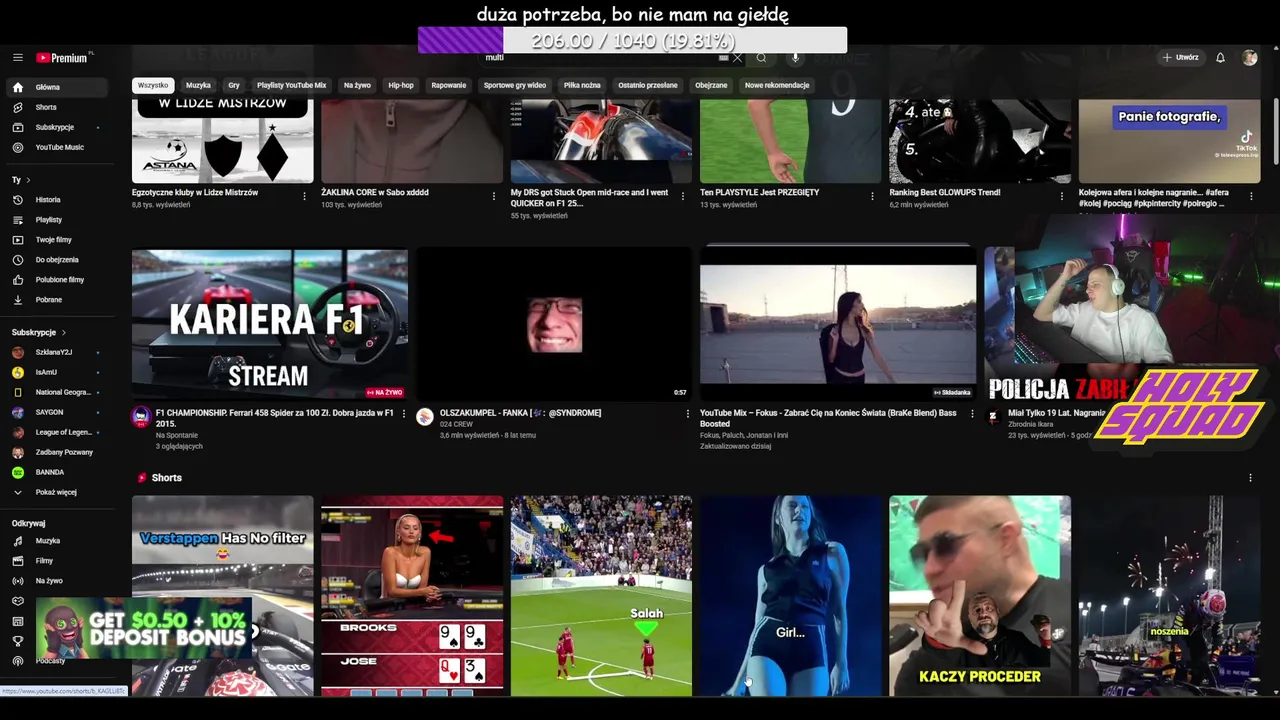This screenshot has width=1280, height=720.
Task: Click the donation goal progress bar
Action: (x=632, y=40)
